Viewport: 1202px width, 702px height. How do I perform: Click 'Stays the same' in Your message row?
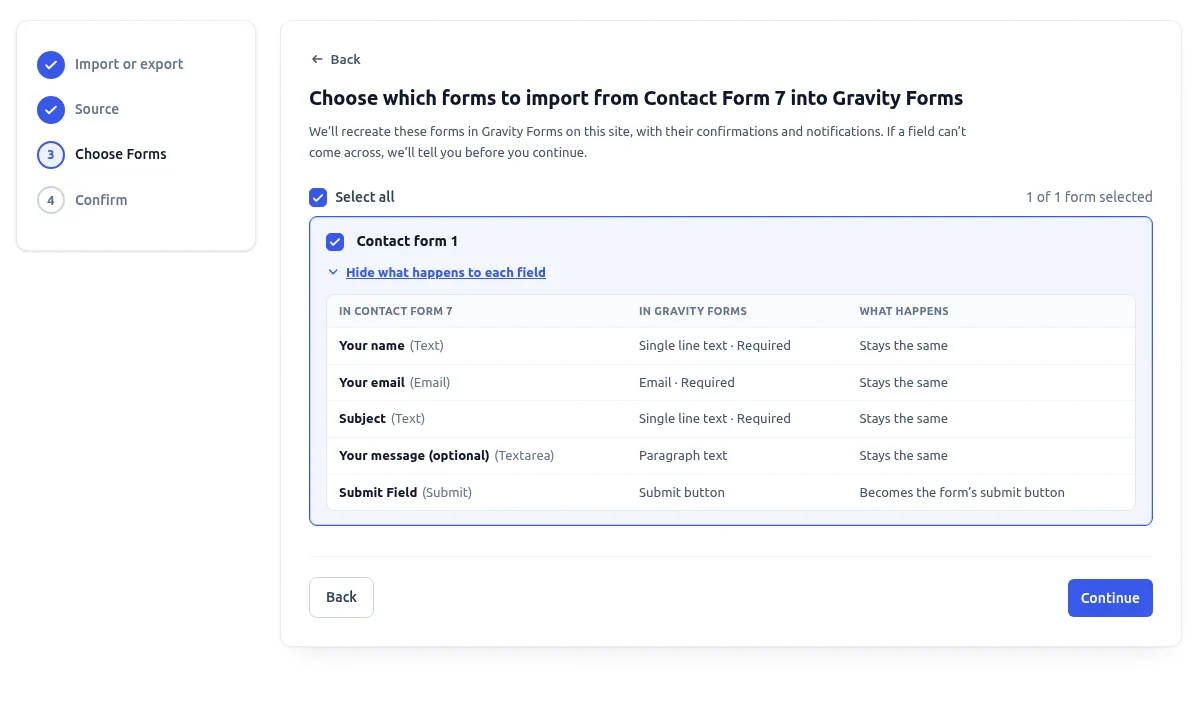tap(903, 456)
